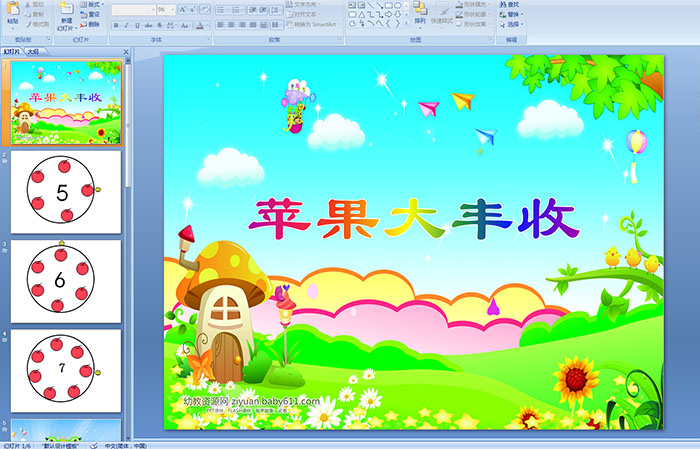Switch to the Slides (幻灯片) tab
700x449 pixels.
pos(12,51)
